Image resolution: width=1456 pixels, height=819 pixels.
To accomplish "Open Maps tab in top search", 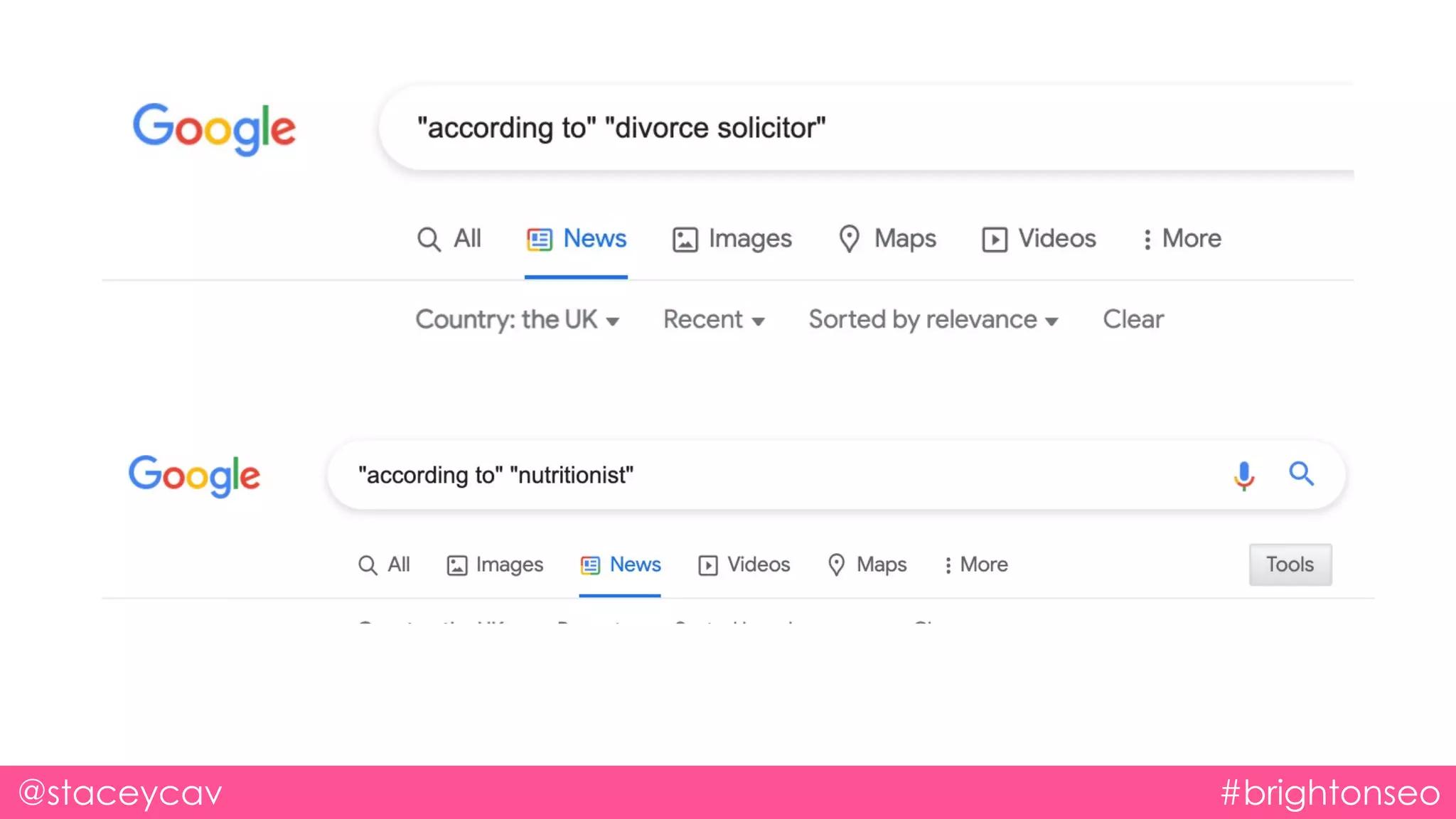I will tap(887, 239).
